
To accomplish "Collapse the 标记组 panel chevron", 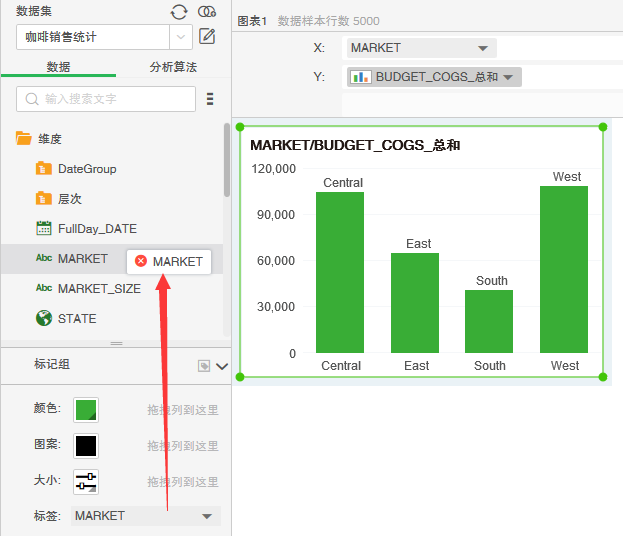I will pyautogui.click(x=222, y=366).
